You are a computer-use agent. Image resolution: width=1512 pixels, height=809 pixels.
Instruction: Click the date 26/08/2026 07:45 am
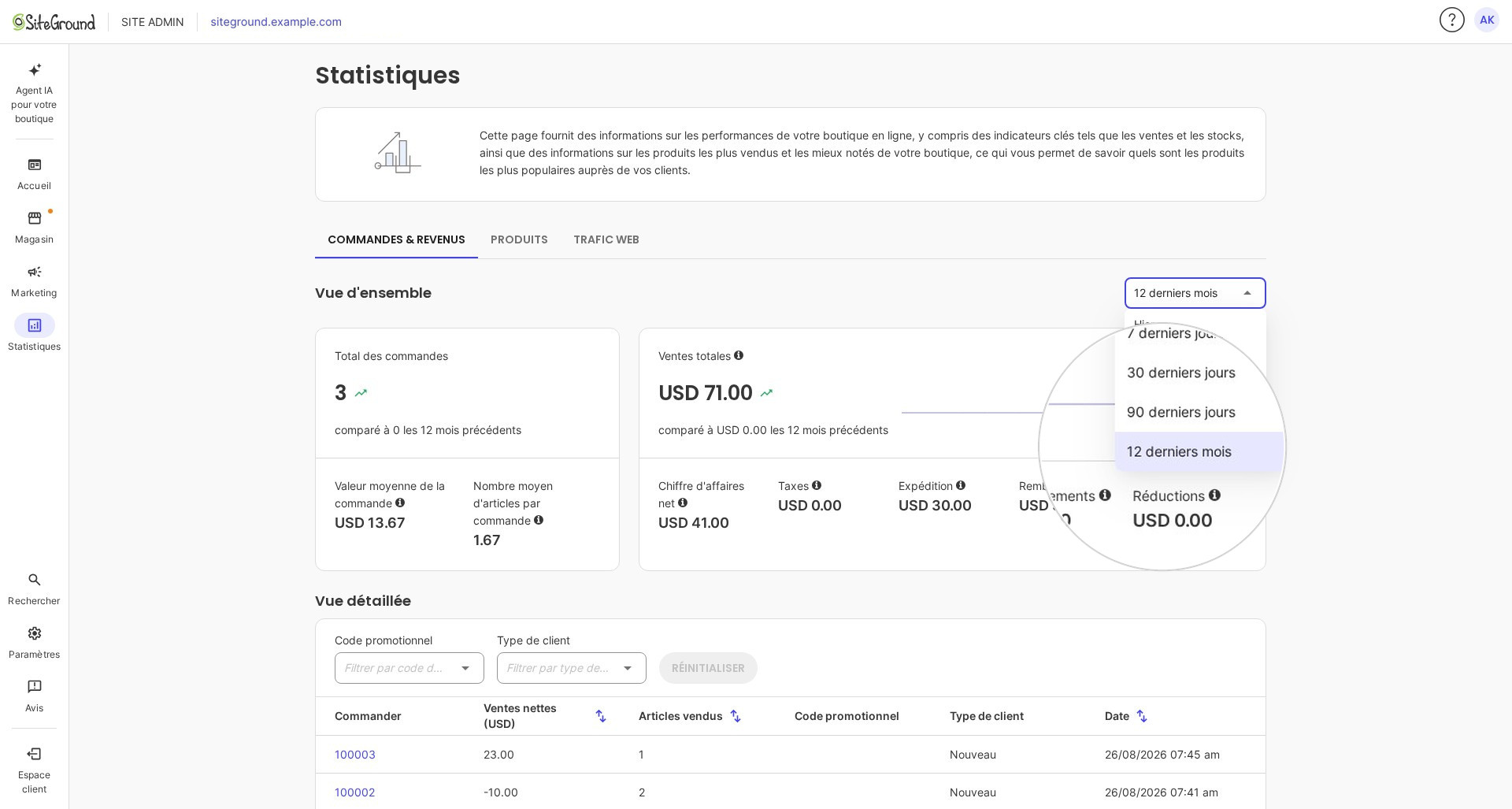[1162, 755]
